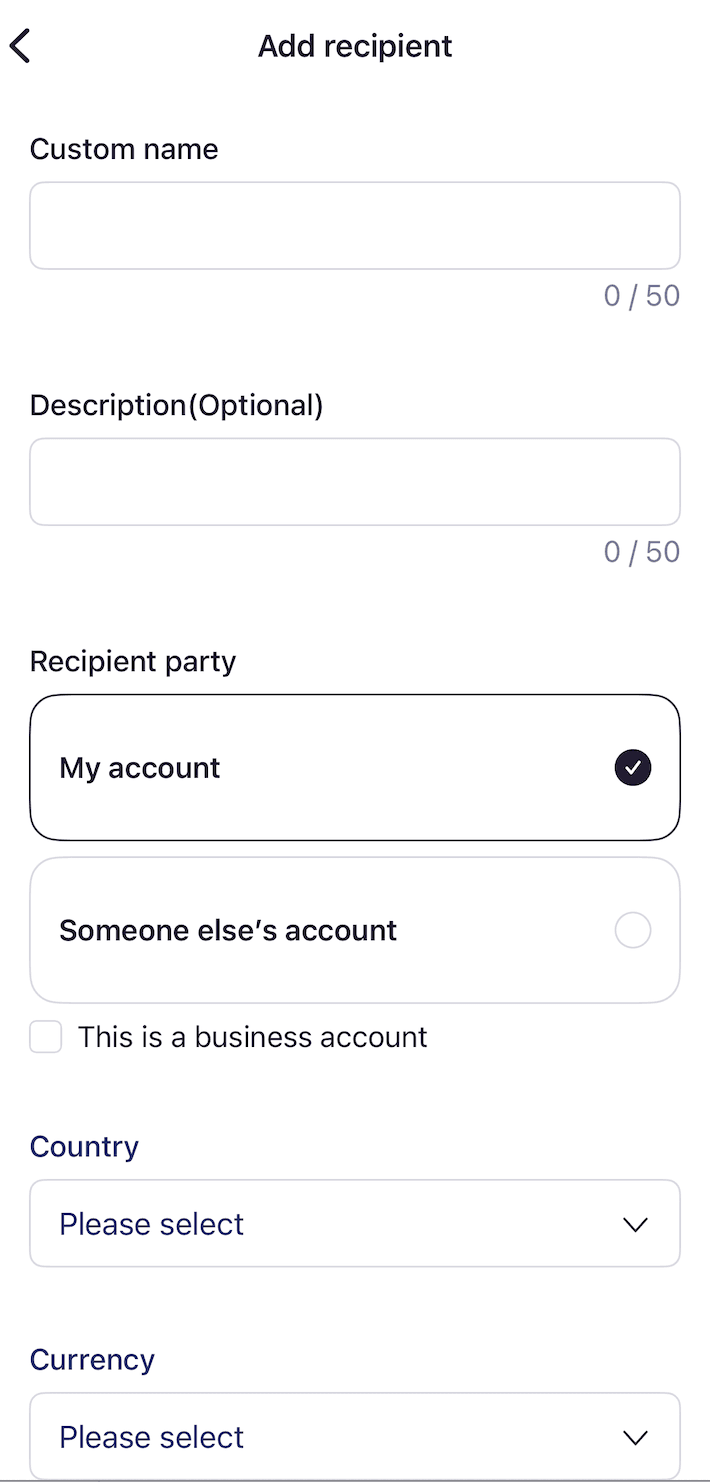Click the "This is a business account" label

tap(253, 1037)
